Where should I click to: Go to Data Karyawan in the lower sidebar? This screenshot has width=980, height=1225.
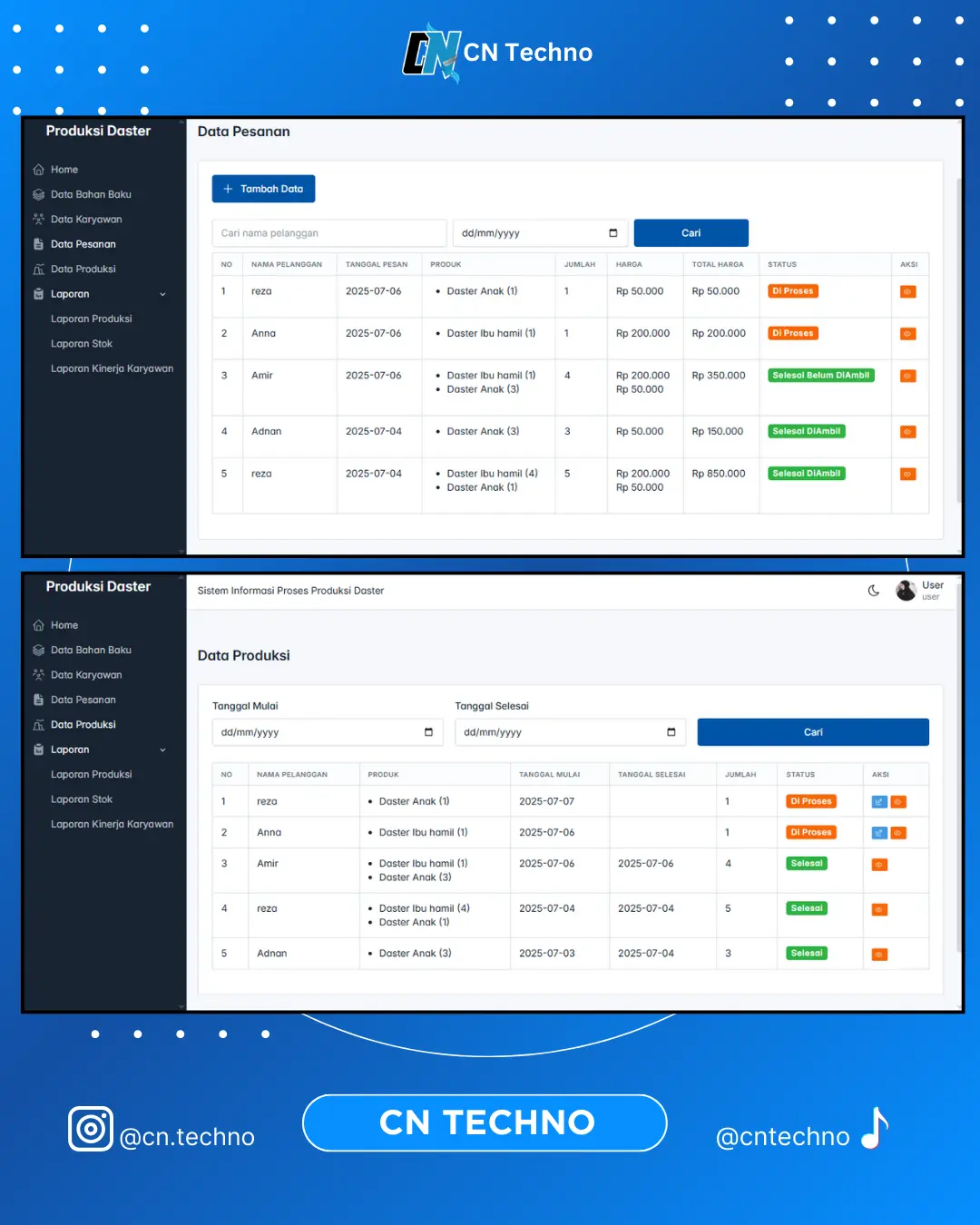click(86, 675)
